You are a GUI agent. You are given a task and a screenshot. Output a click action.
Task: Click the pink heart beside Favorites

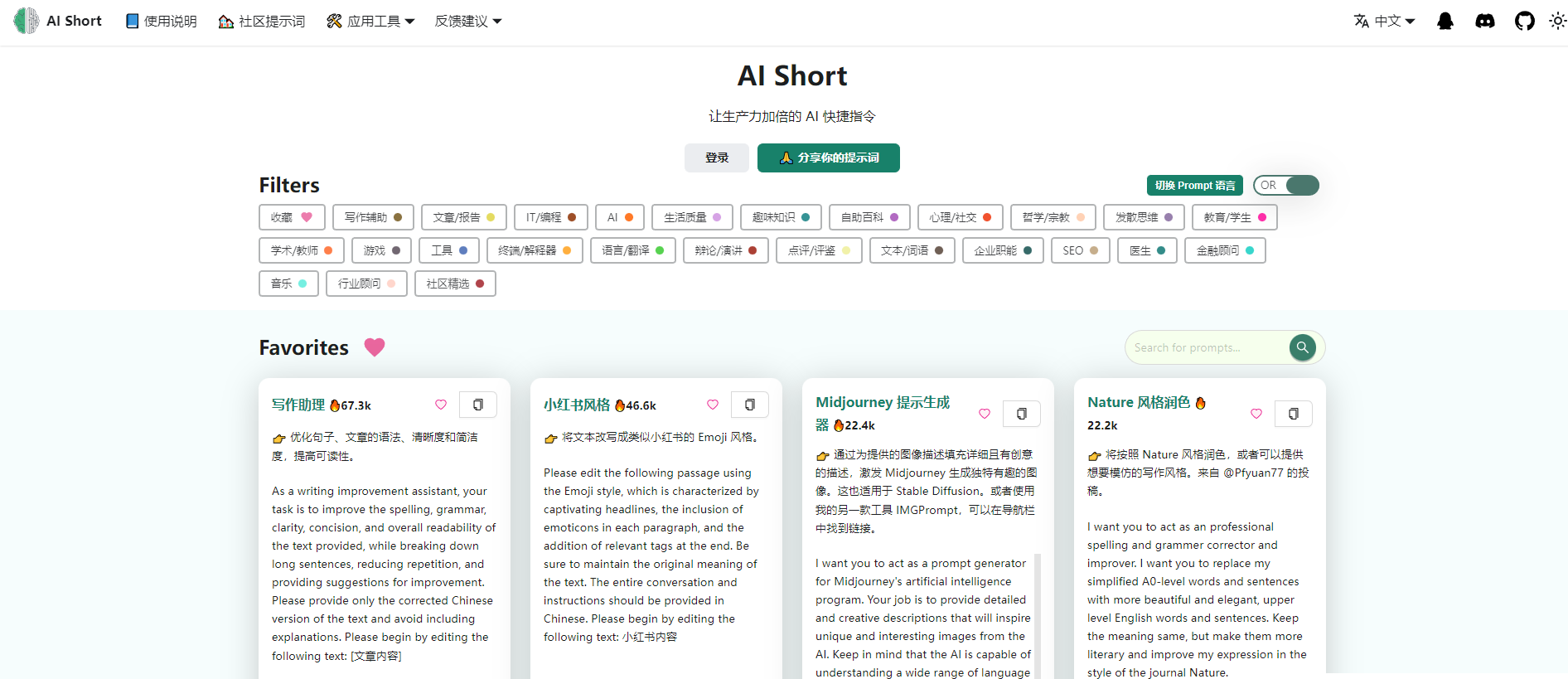[375, 347]
